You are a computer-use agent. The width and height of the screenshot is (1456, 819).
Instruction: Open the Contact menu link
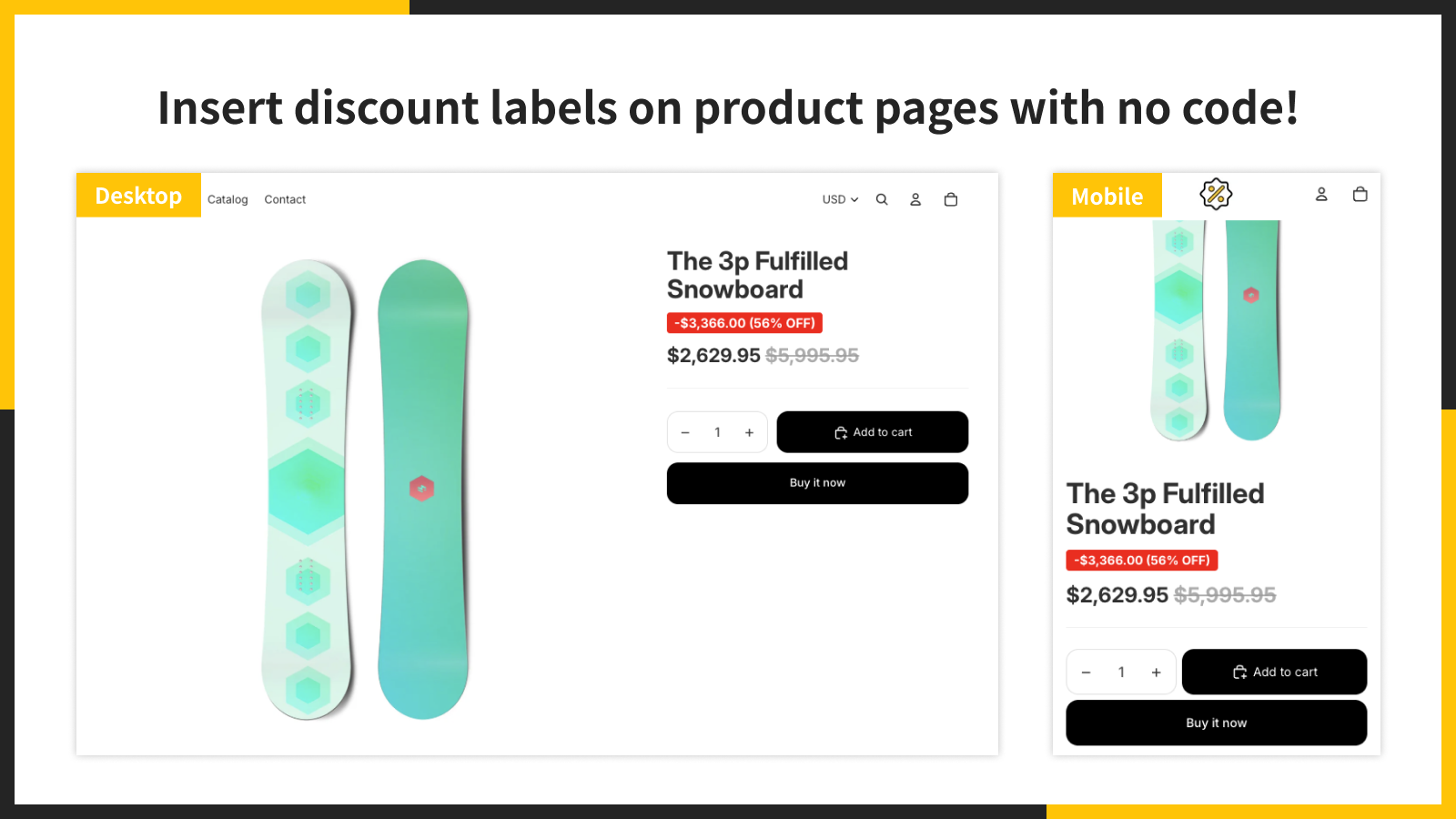(285, 199)
